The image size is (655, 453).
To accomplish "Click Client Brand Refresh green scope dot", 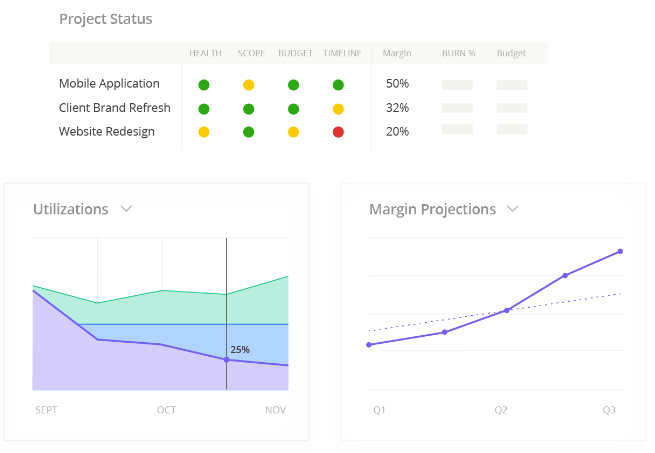I will 249,109.
